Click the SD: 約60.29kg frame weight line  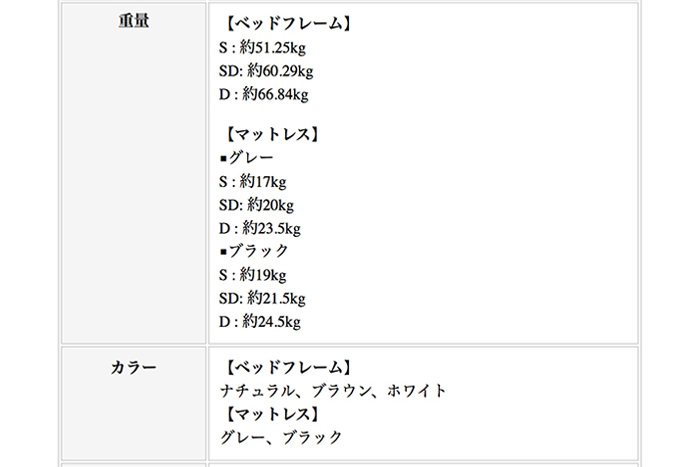(266, 71)
